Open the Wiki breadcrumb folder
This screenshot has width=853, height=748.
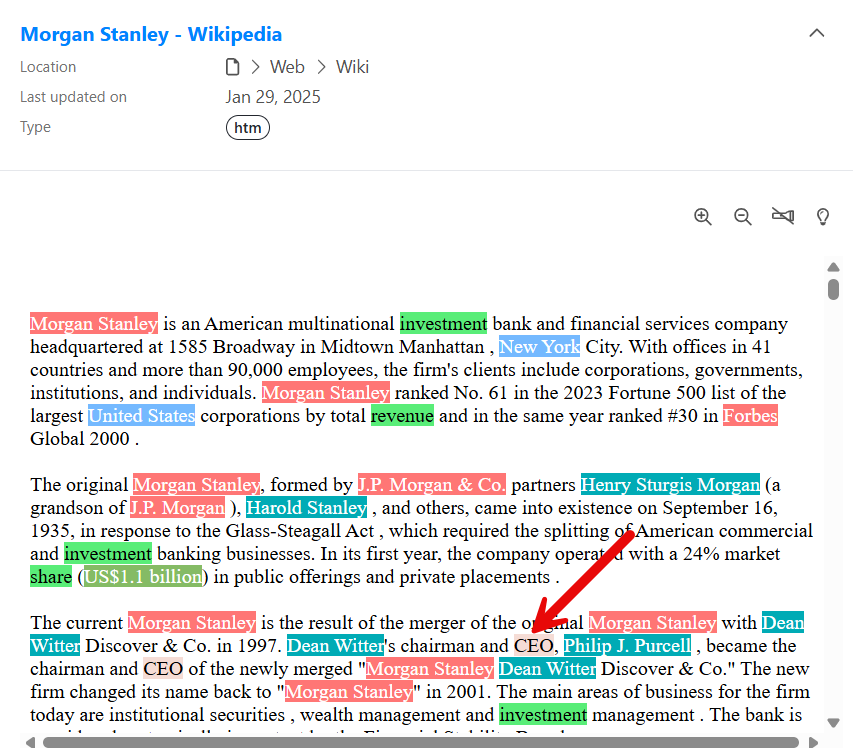[x=352, y=67]
